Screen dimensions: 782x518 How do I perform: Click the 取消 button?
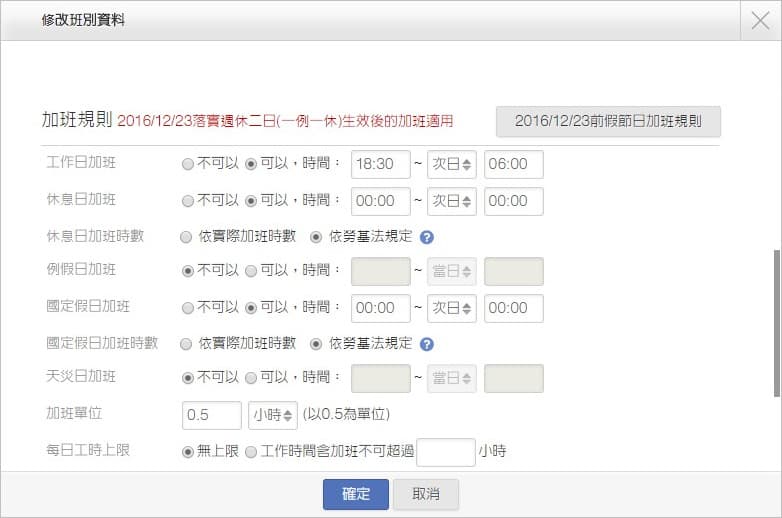(426, 495)
